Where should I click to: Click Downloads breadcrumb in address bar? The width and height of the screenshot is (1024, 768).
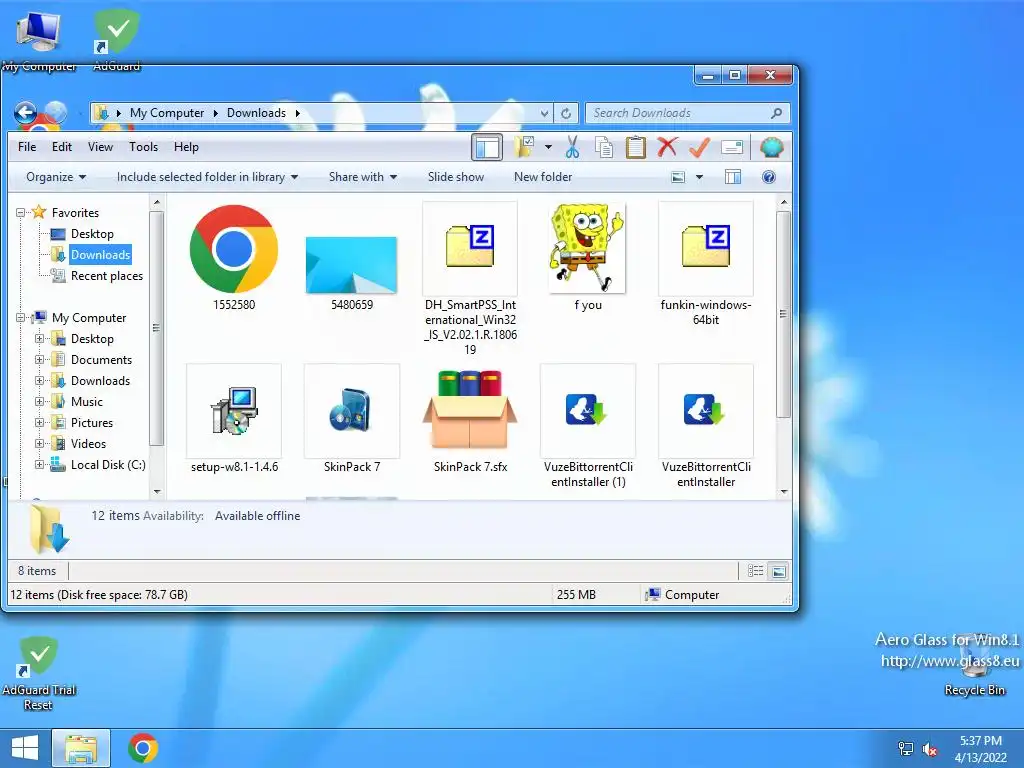click(256, 113)
